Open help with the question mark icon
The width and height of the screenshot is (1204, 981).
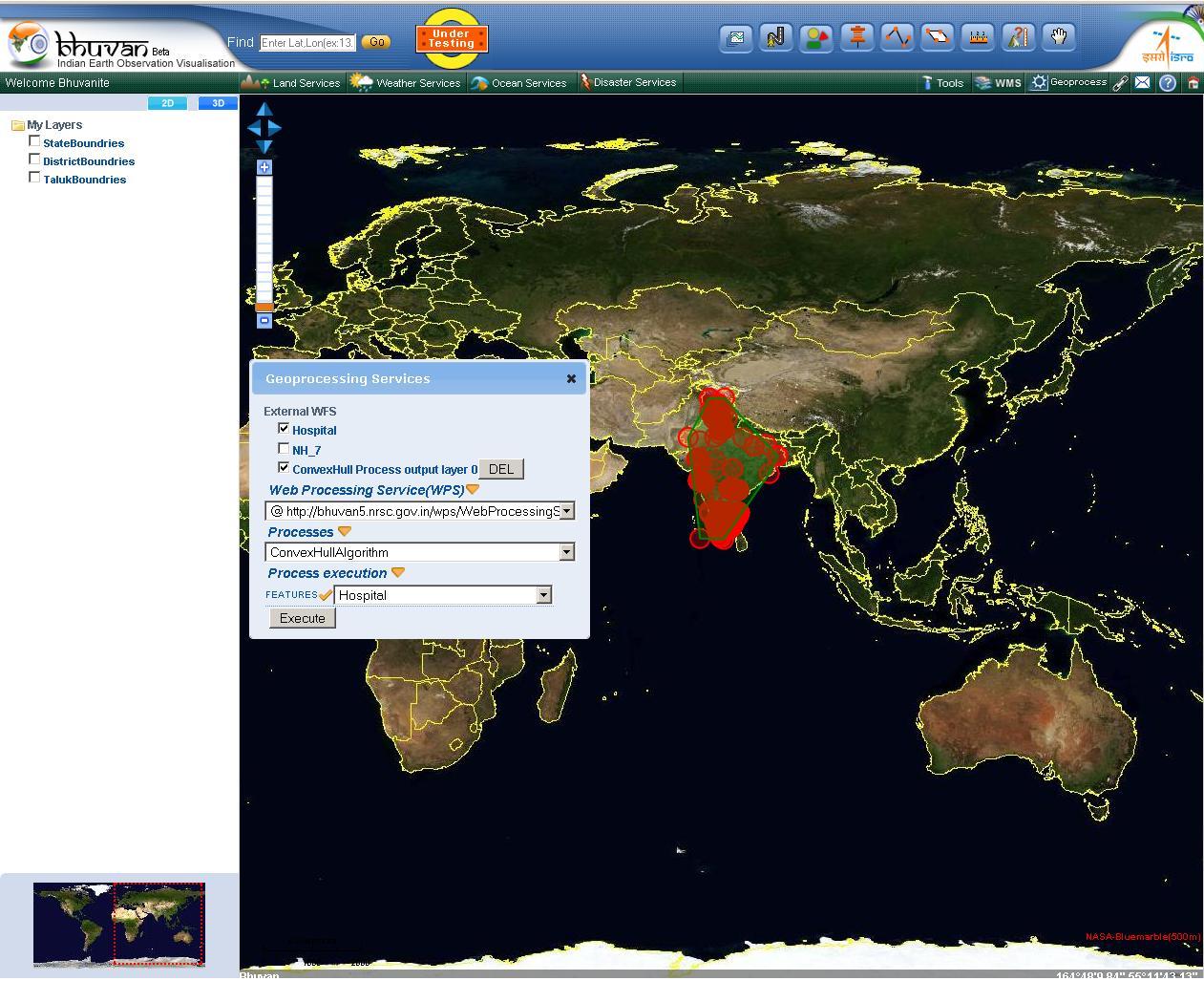(1168, 83)
